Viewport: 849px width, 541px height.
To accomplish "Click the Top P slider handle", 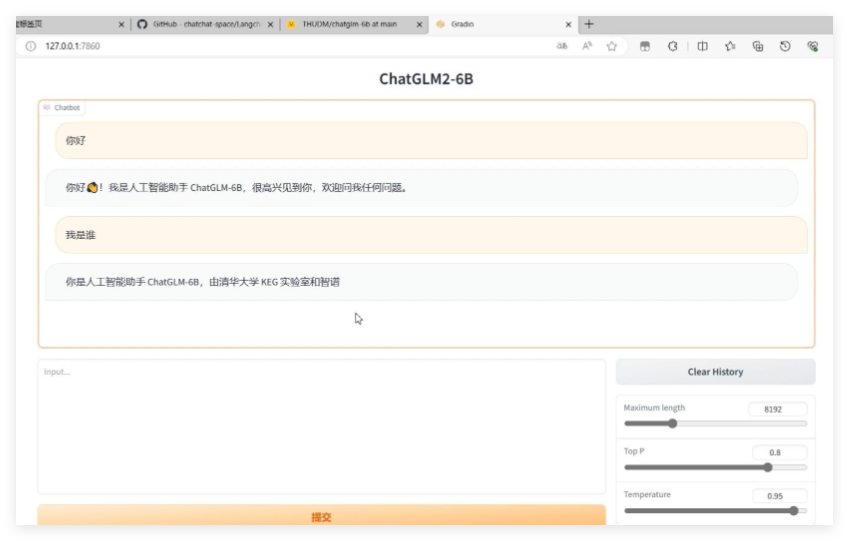I will tap(768, 467).
